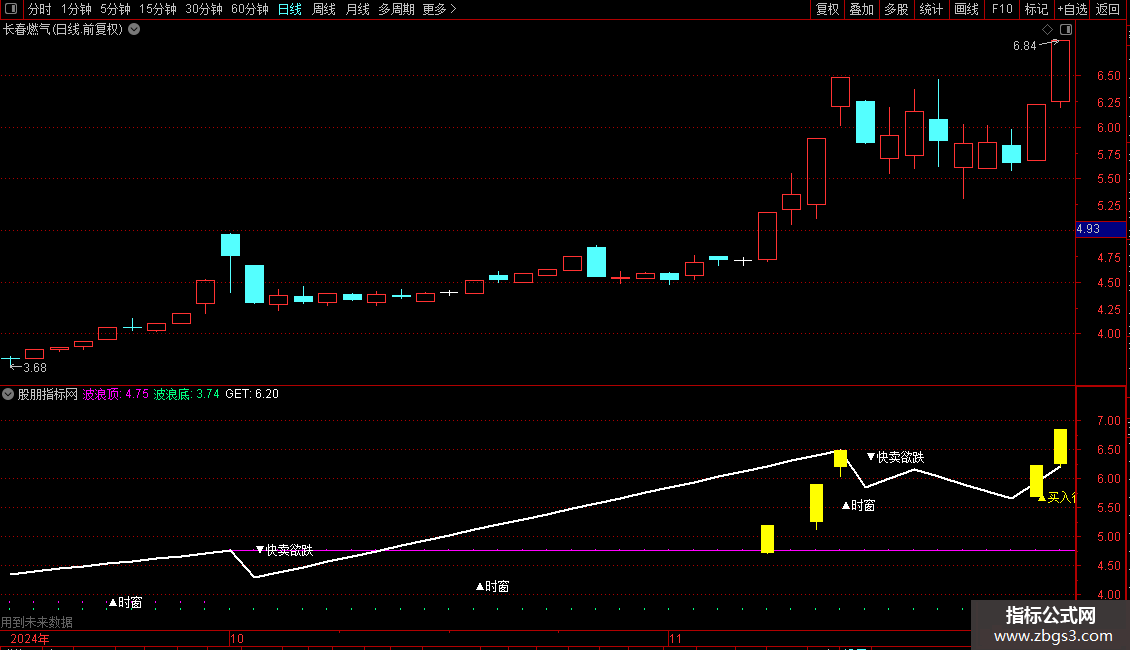Click the month 11 date axis label
The width and height of the screenshot is (1130, 650).
[x=675, y=638]
